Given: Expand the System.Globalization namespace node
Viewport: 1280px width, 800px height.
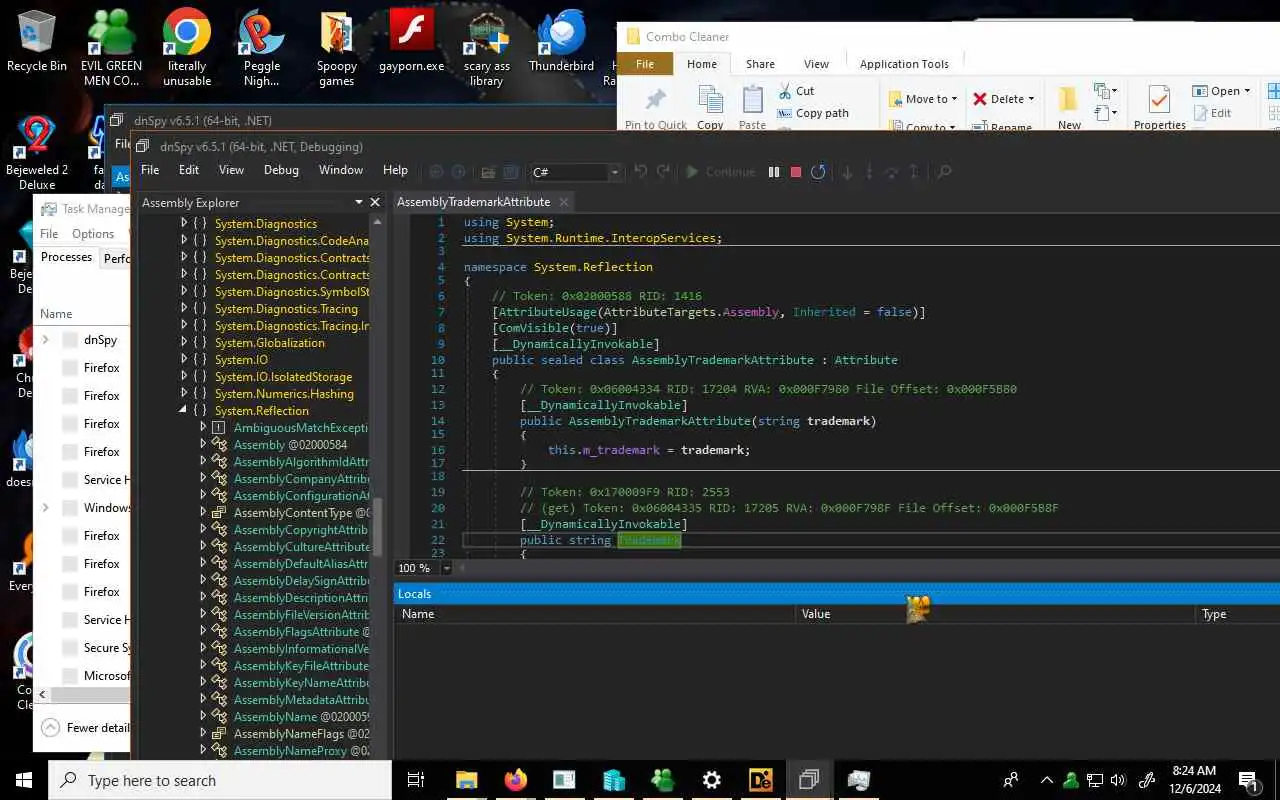Looking at the screenshot, I should pyautogui.click(x=184, y=342).
